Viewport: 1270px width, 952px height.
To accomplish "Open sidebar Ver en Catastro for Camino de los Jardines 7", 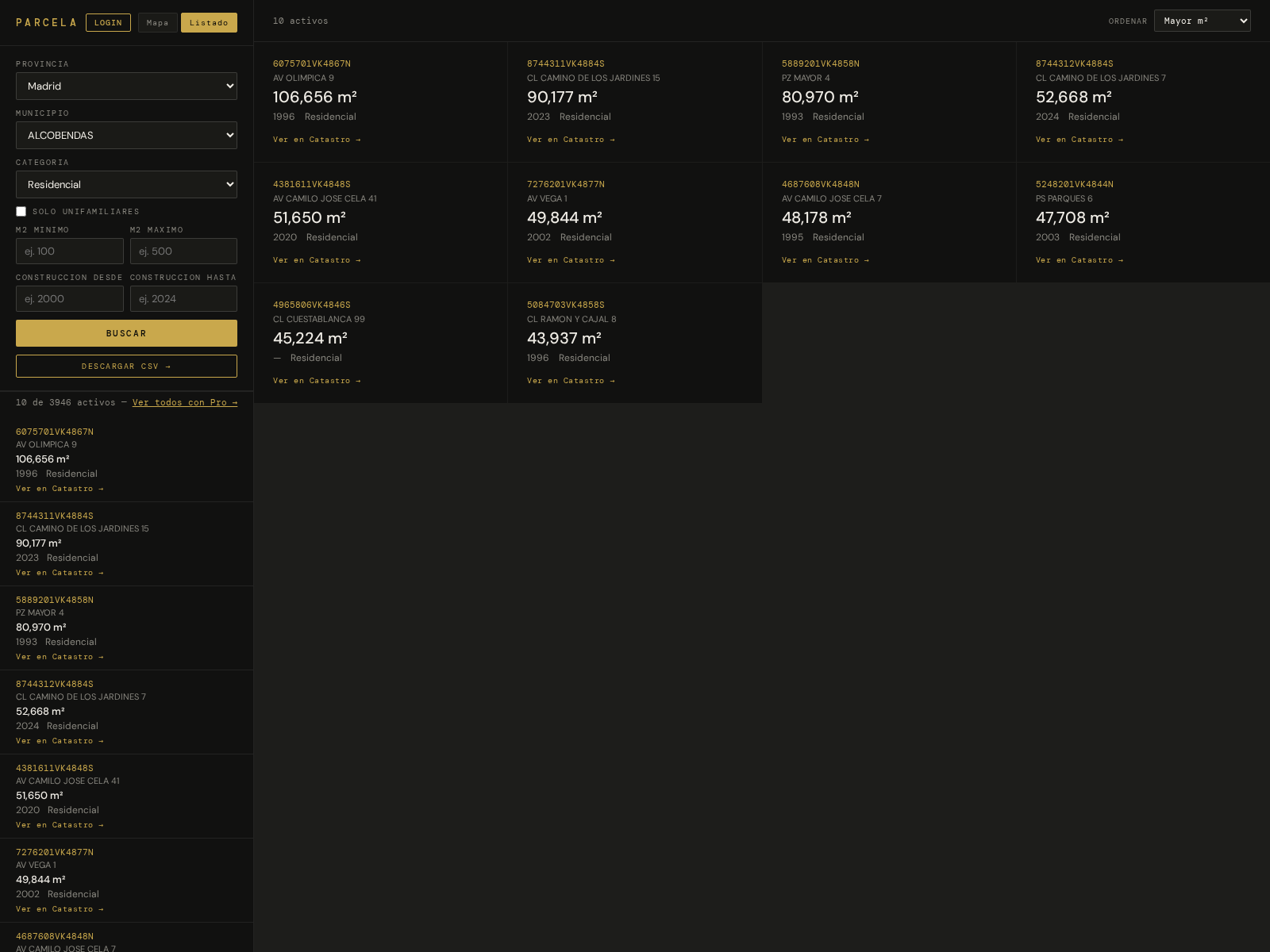I will tap(60, 741).
